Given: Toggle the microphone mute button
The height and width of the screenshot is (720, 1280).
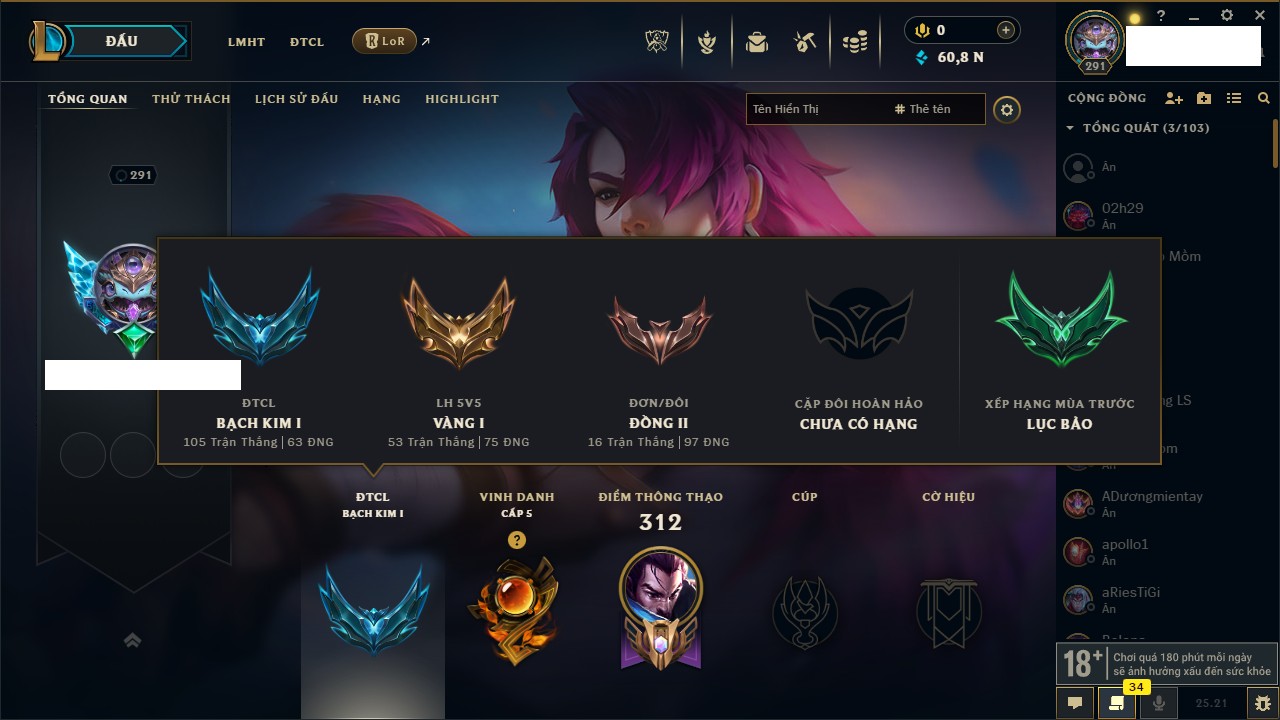Looking at the screenshot, I should [1159, 703].
